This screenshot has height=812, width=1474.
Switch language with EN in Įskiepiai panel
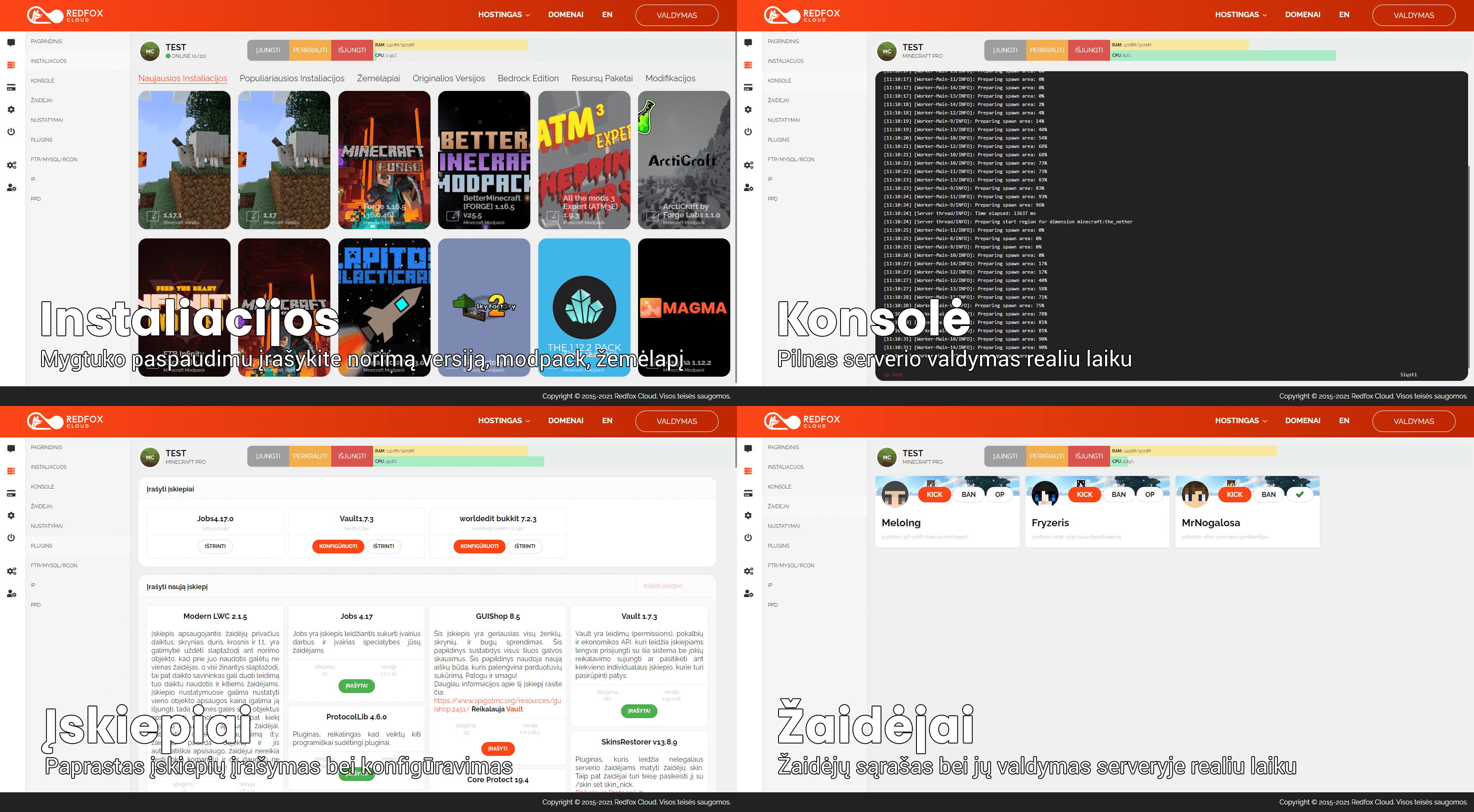pyautogui.click(x=607, y=421)
